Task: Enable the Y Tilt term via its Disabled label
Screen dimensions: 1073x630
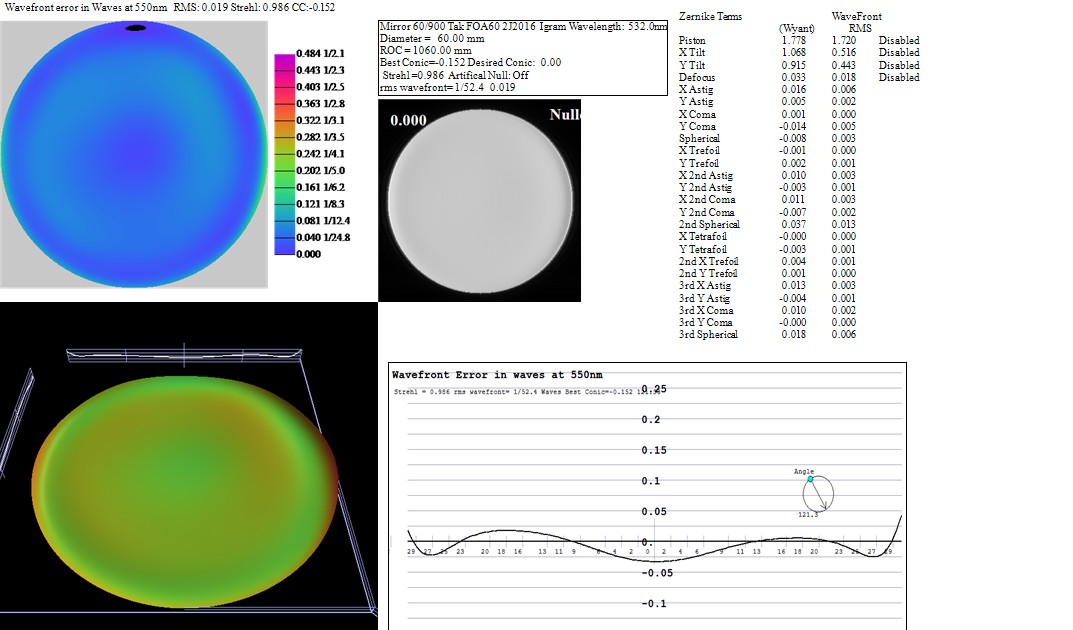Action: point(898,66)
